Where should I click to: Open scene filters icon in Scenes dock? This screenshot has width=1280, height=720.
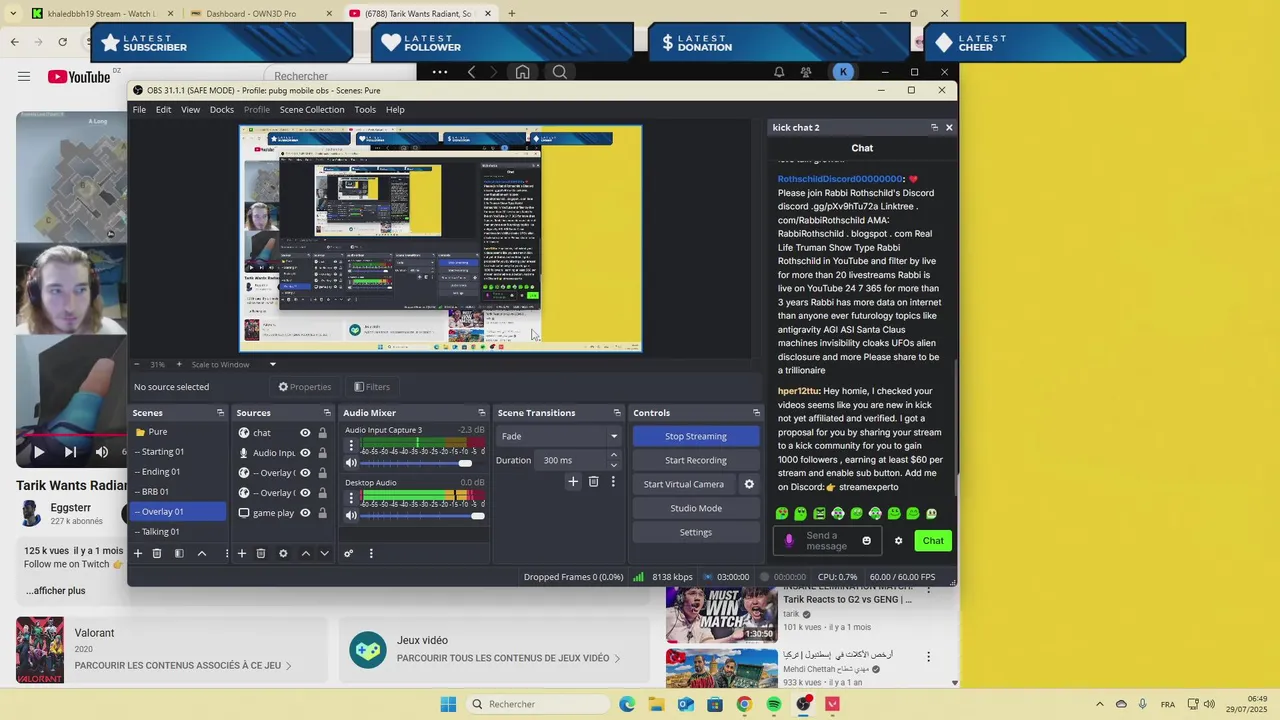(x=179, y=553)
